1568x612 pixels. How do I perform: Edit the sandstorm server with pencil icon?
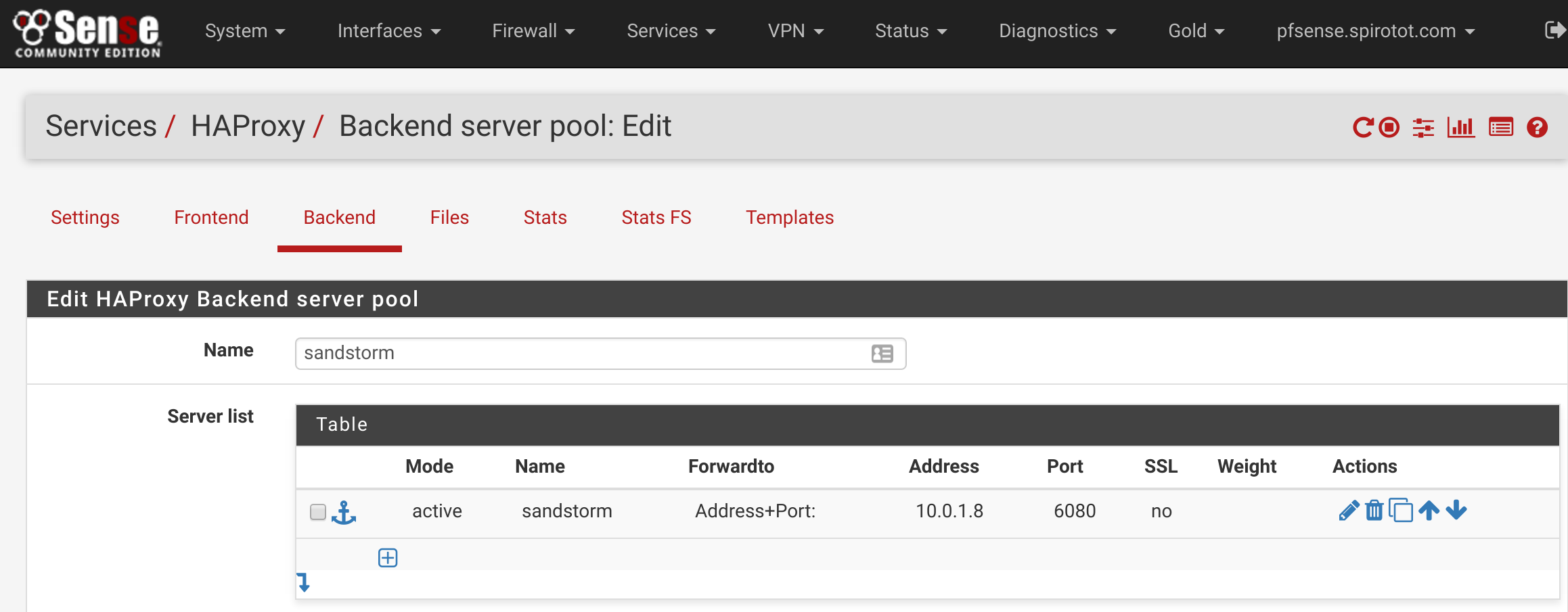[x=1348, y=511]
